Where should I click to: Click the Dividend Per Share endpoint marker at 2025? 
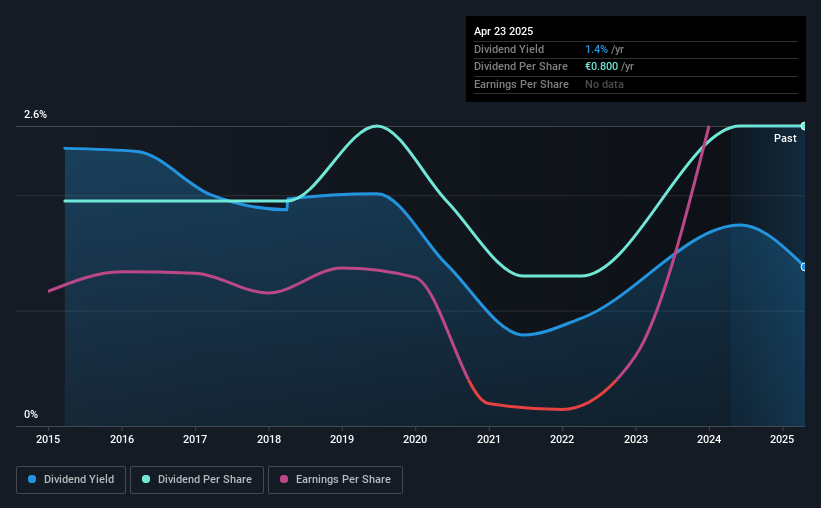click(x=804, y=126)
